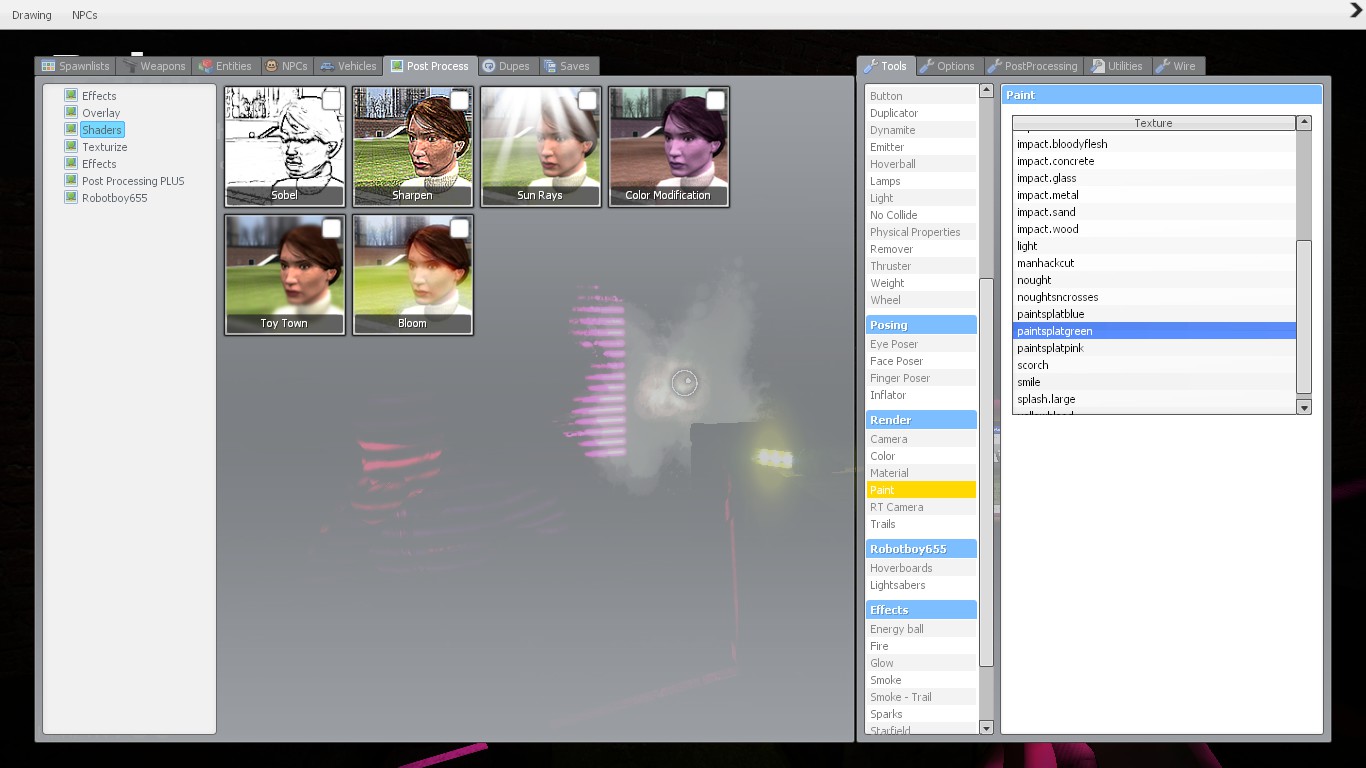Collapse the Posing tool category header
The height and width of the screenshot is (768, 1366).
click(921, 325)
